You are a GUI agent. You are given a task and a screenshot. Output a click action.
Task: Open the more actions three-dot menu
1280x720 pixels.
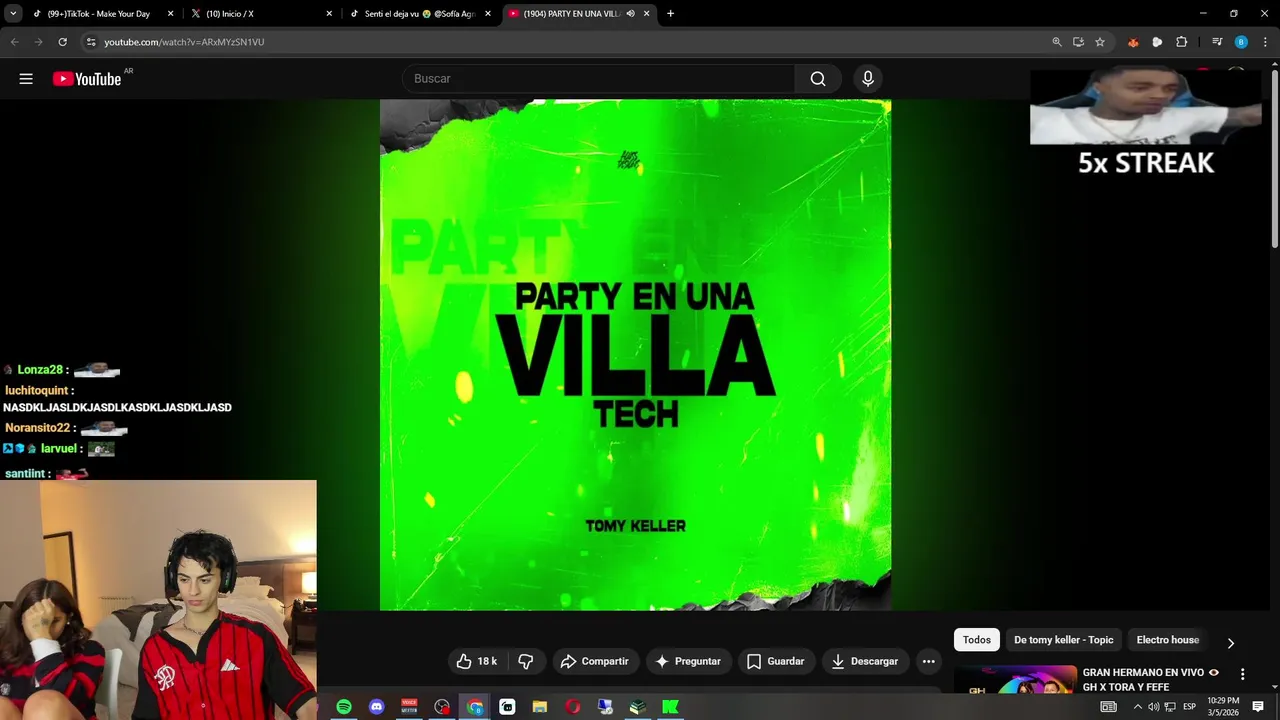tap(928, 661)
